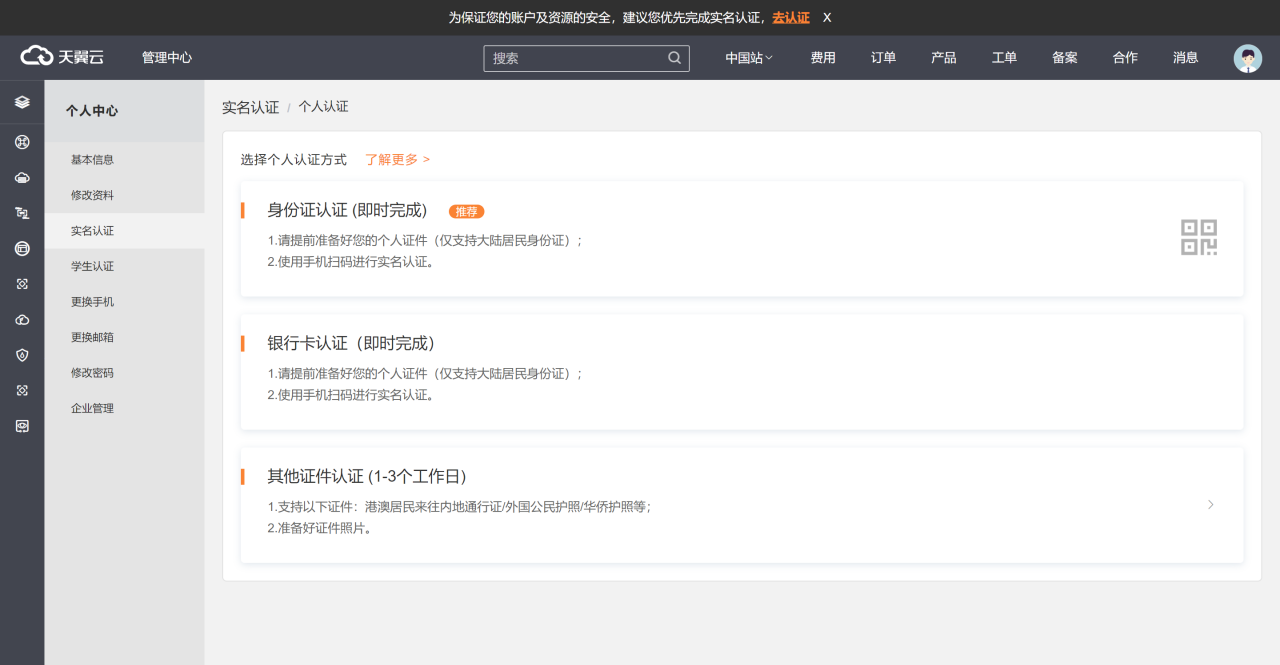Click the 去认证 link in the banner
This screenshot has width=1280, height=665.
(x=791, y=17)
